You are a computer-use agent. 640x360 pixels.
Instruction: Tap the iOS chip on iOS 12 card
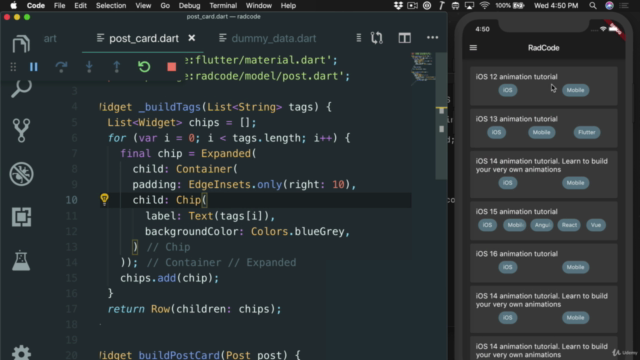point(508,90)
